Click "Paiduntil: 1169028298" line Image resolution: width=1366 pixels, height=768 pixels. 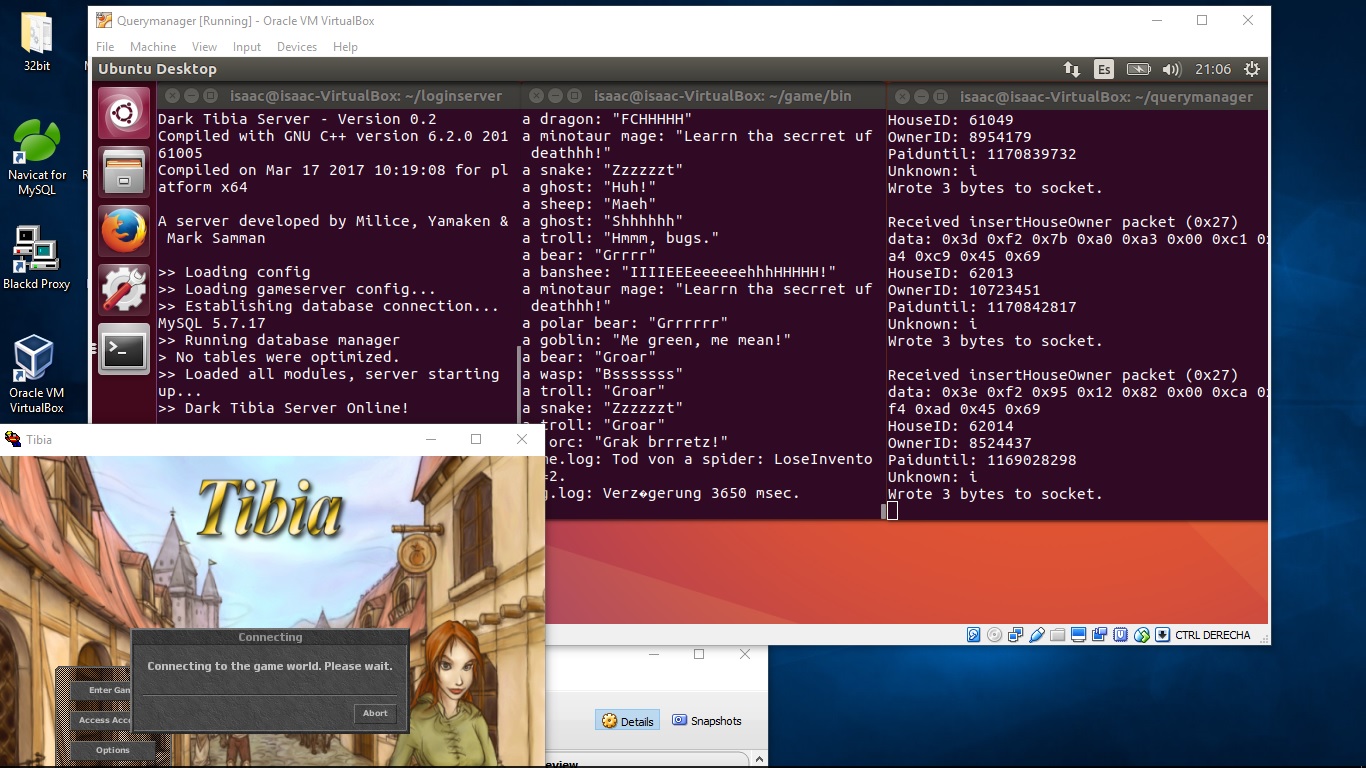point(982,460)
